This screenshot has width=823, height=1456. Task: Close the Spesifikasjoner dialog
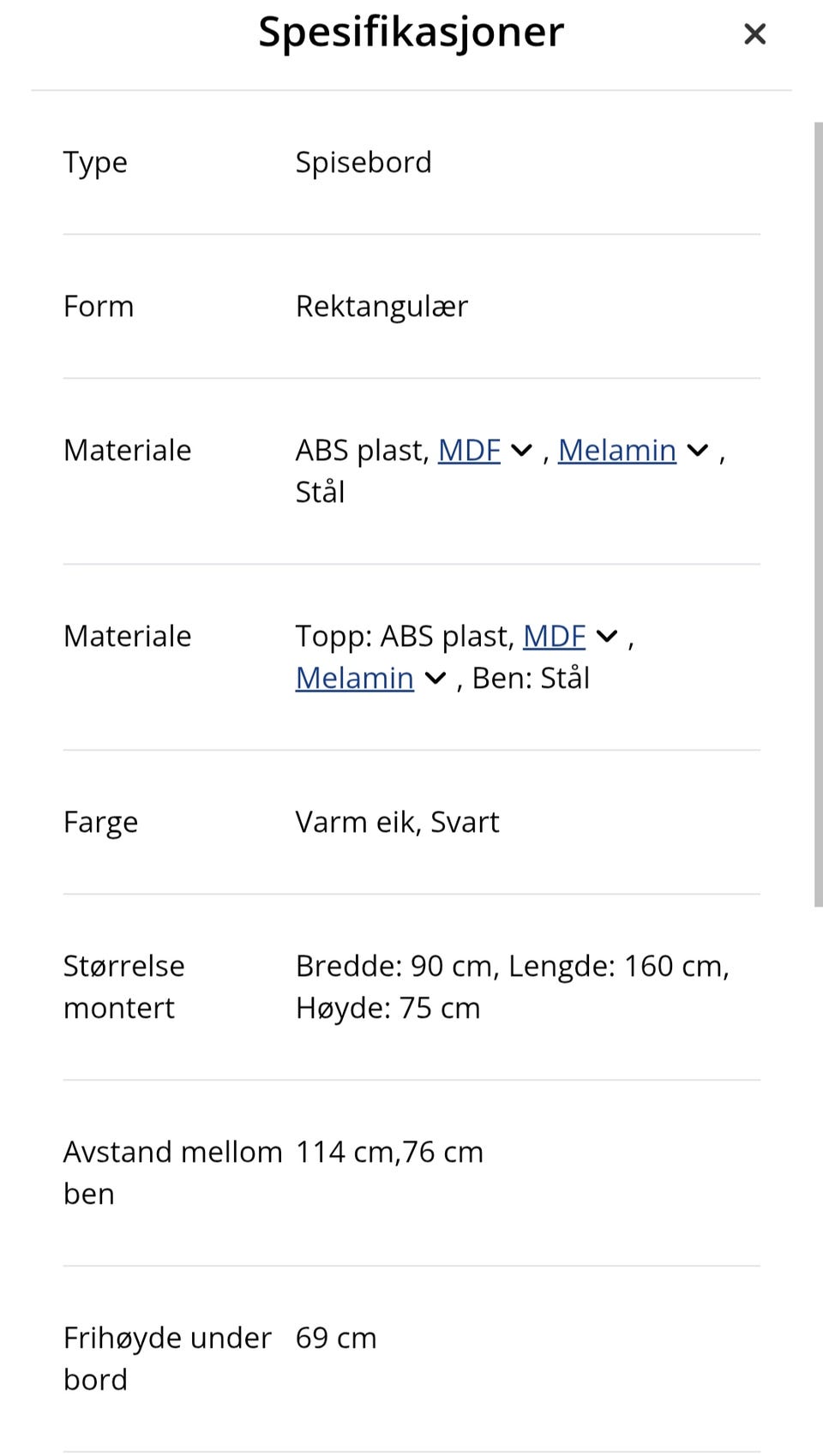pos(754,34)
